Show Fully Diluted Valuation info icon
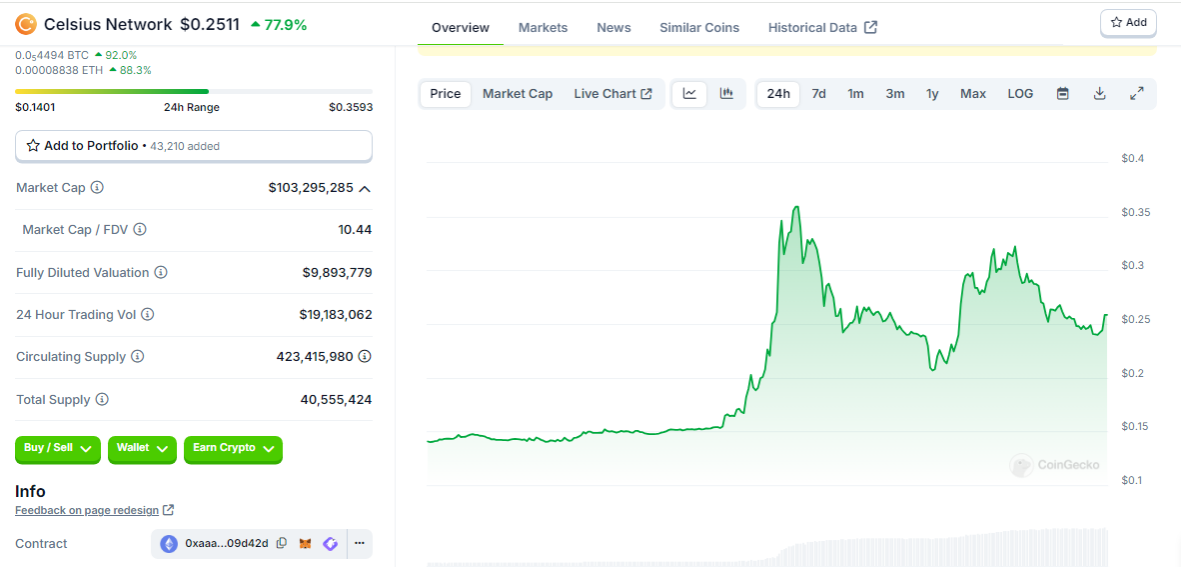The width and height of the screenshot is (1182, 567). point(161,272)
